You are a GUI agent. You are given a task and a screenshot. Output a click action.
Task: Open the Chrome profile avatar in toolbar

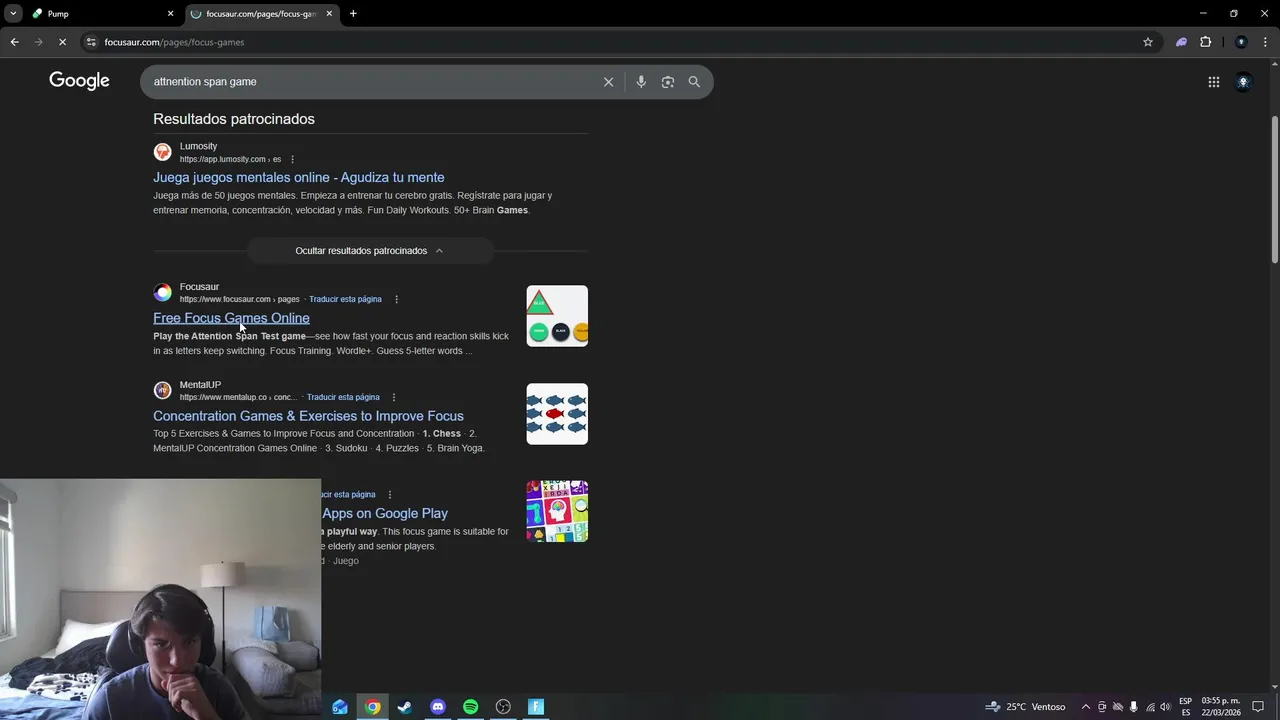[1241, 42]
